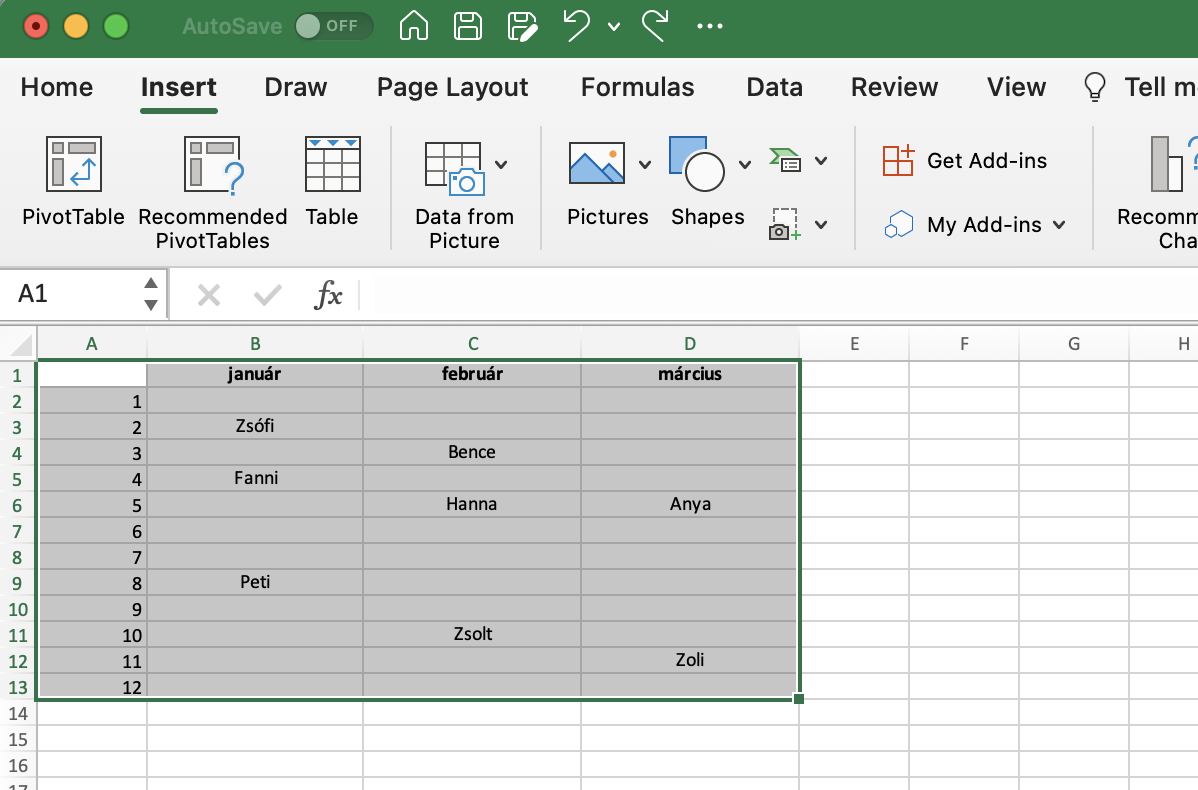Viewport: 1198px width, 790px height.
Task: Open the Shapes gallery icon
Action: pyautogui.click(x=696, y=164)
